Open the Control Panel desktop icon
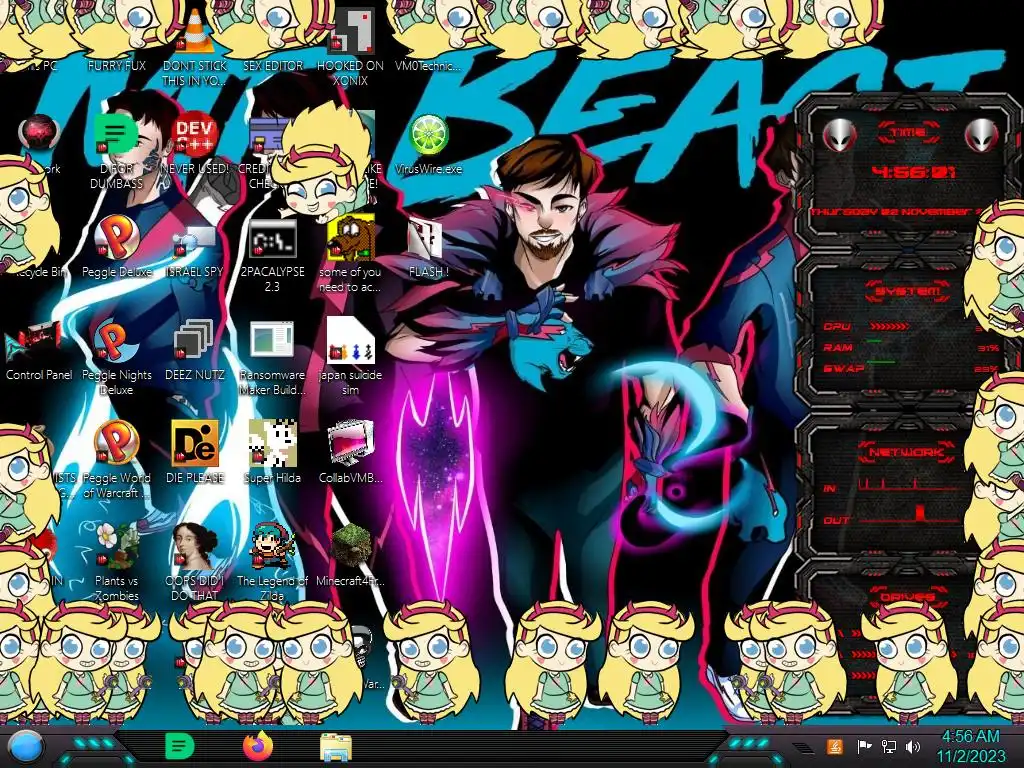 [x=34, y=342]
